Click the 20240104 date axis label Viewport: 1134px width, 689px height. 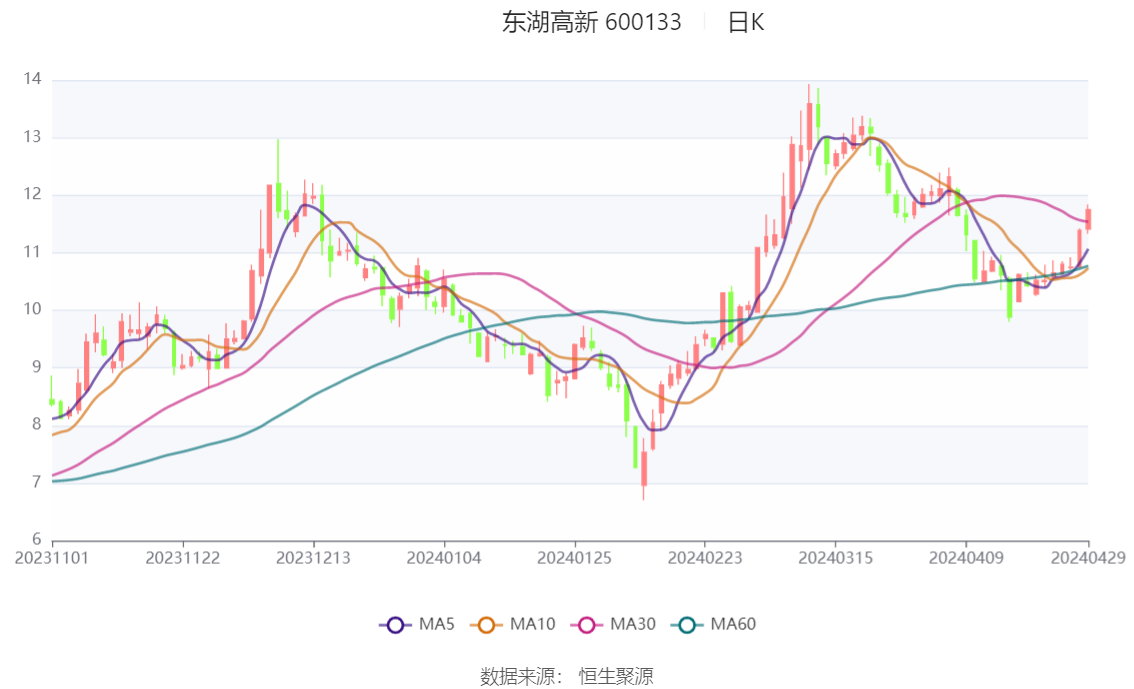443,557
